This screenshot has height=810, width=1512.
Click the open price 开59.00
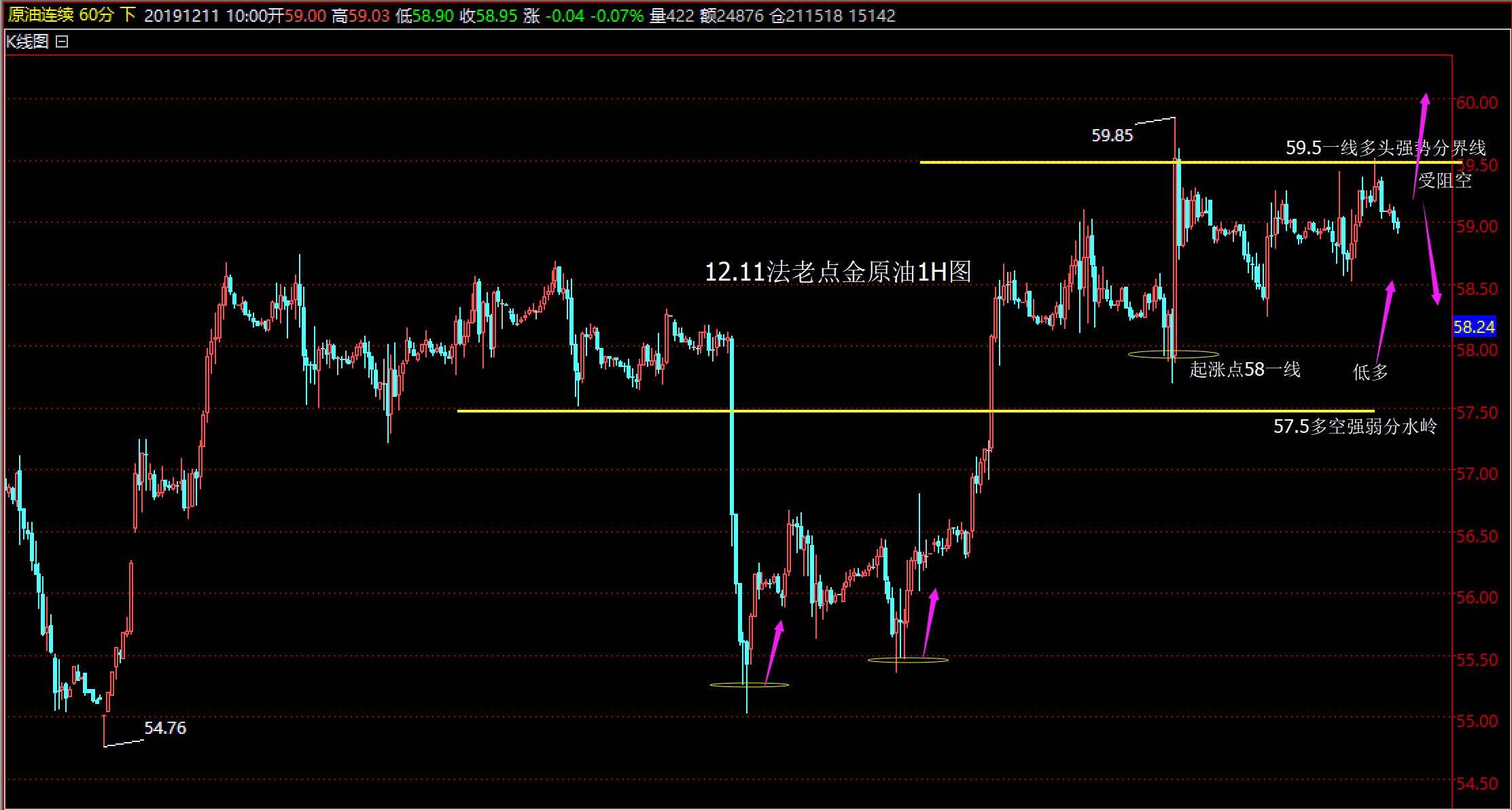pyautogui.click(x=296, y=16)
